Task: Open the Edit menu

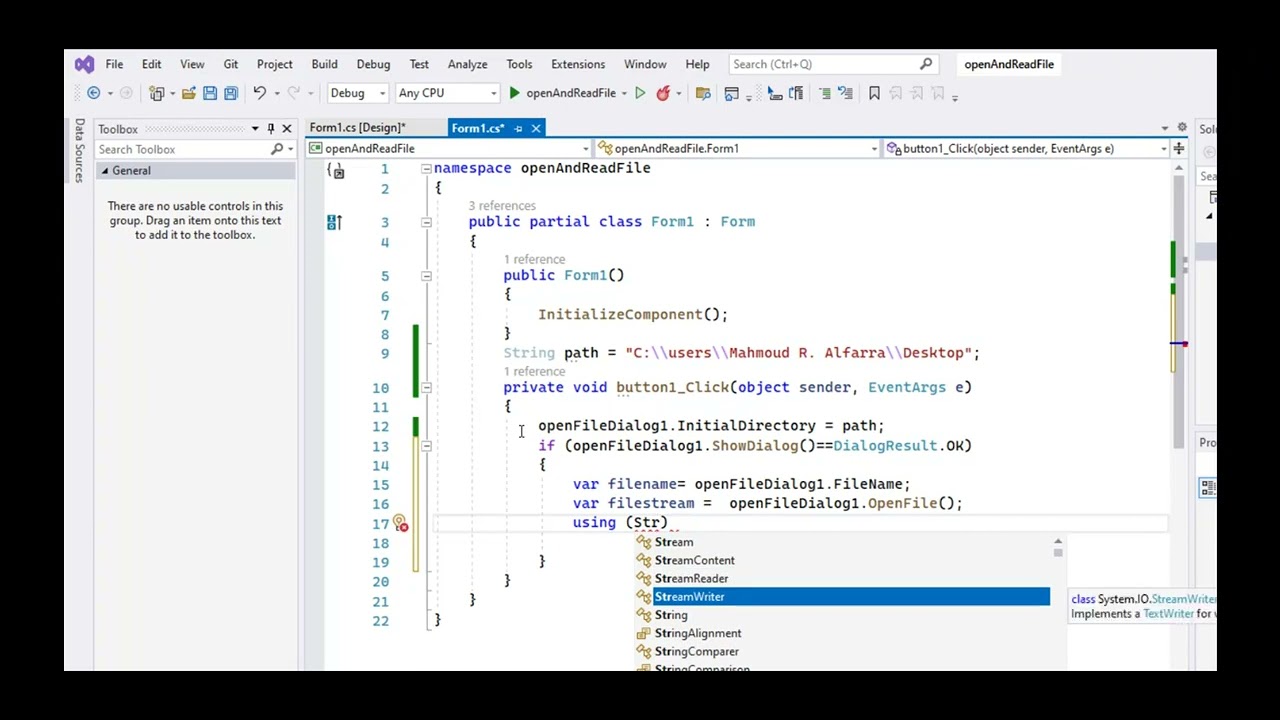Action: 151,64
